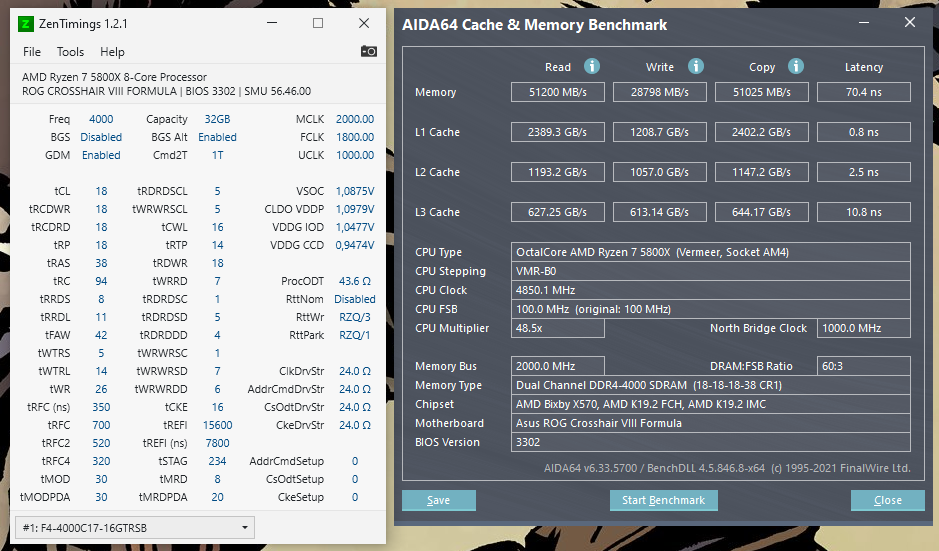Select the L2 Cache Write 1057.0 GB/s field

pos(659,172)
